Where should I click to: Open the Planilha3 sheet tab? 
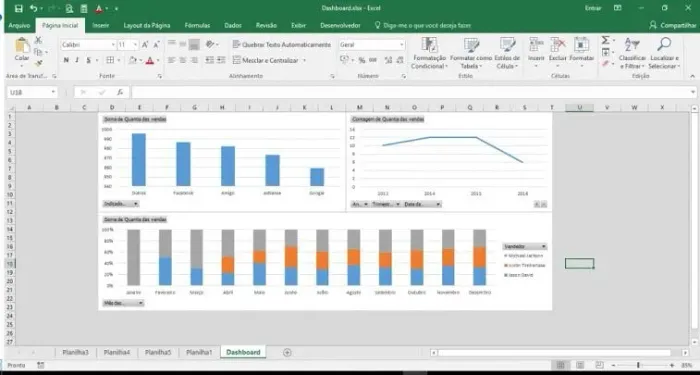click(75, 352)
